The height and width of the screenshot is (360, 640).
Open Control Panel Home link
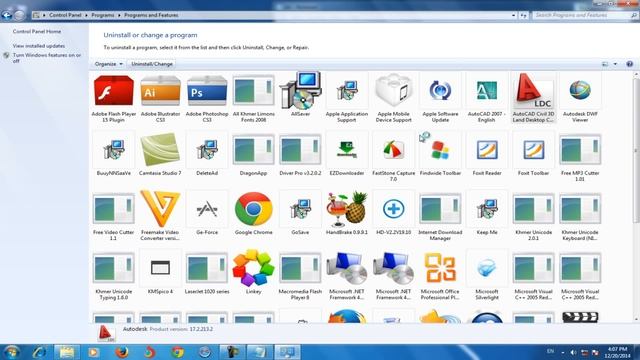click(37, 31)
